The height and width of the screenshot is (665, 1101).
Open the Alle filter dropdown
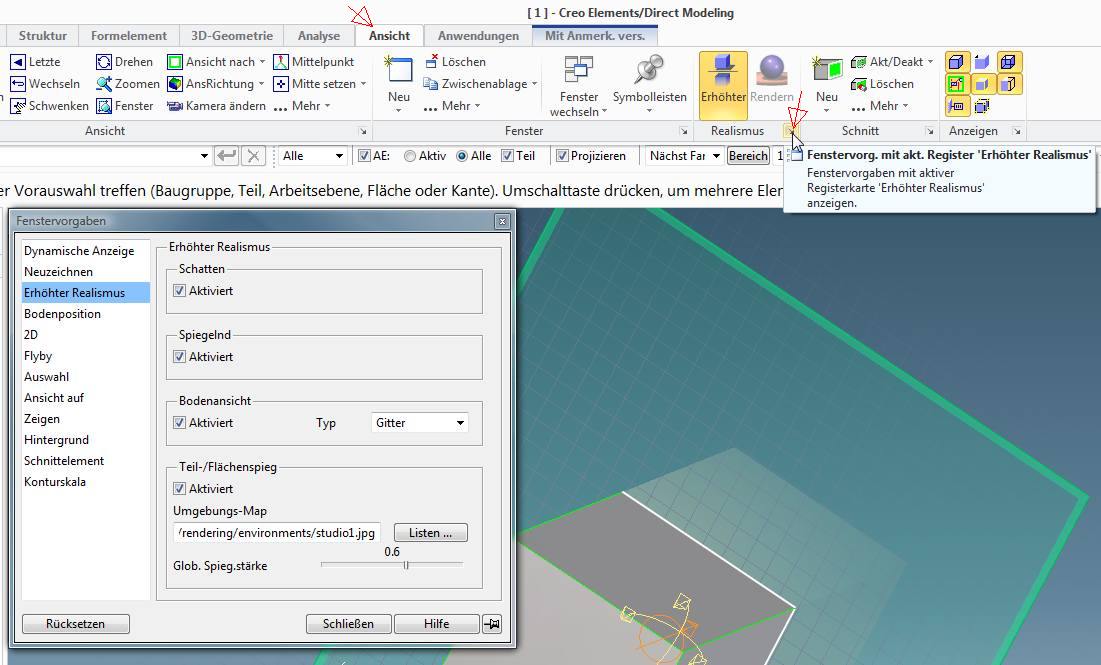[339, 156]
